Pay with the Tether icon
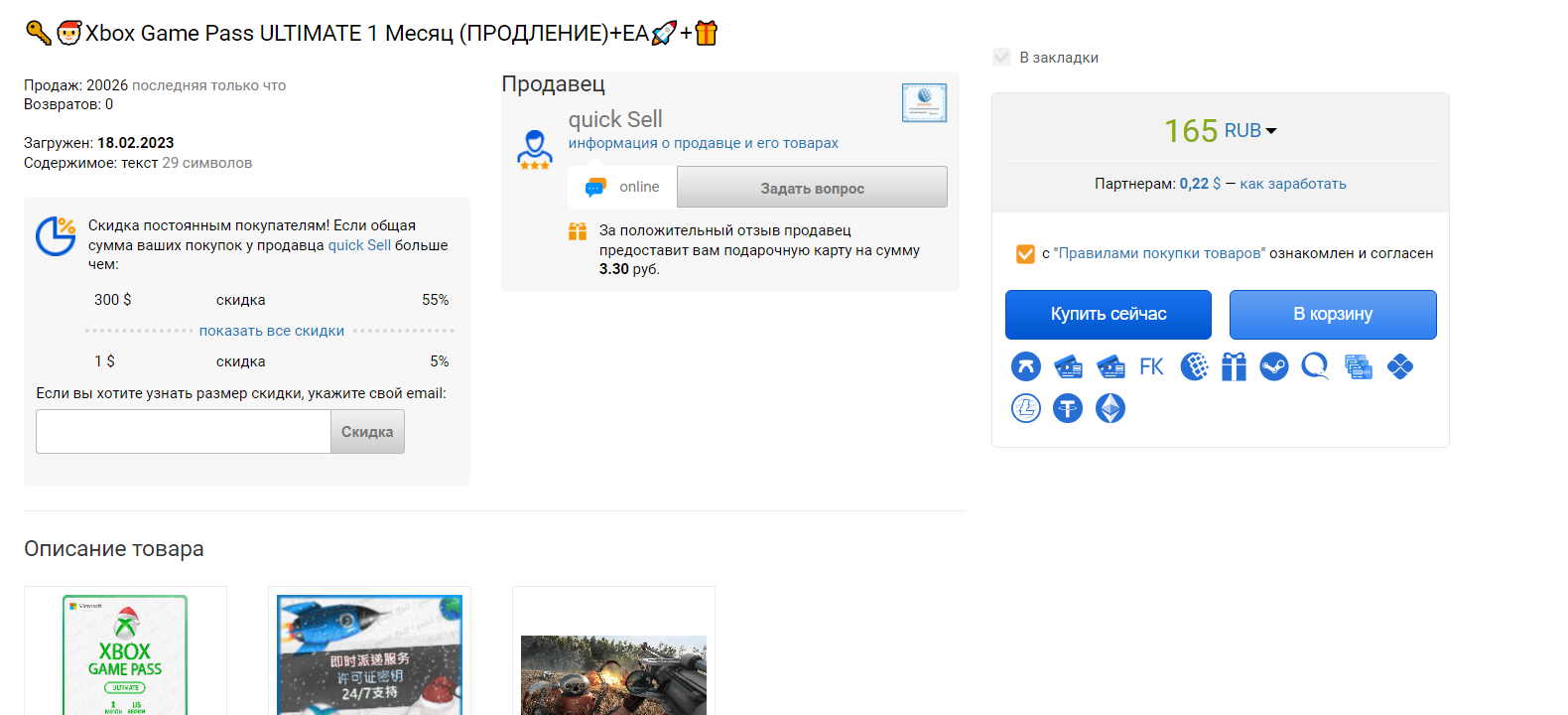 (1068, 408)
